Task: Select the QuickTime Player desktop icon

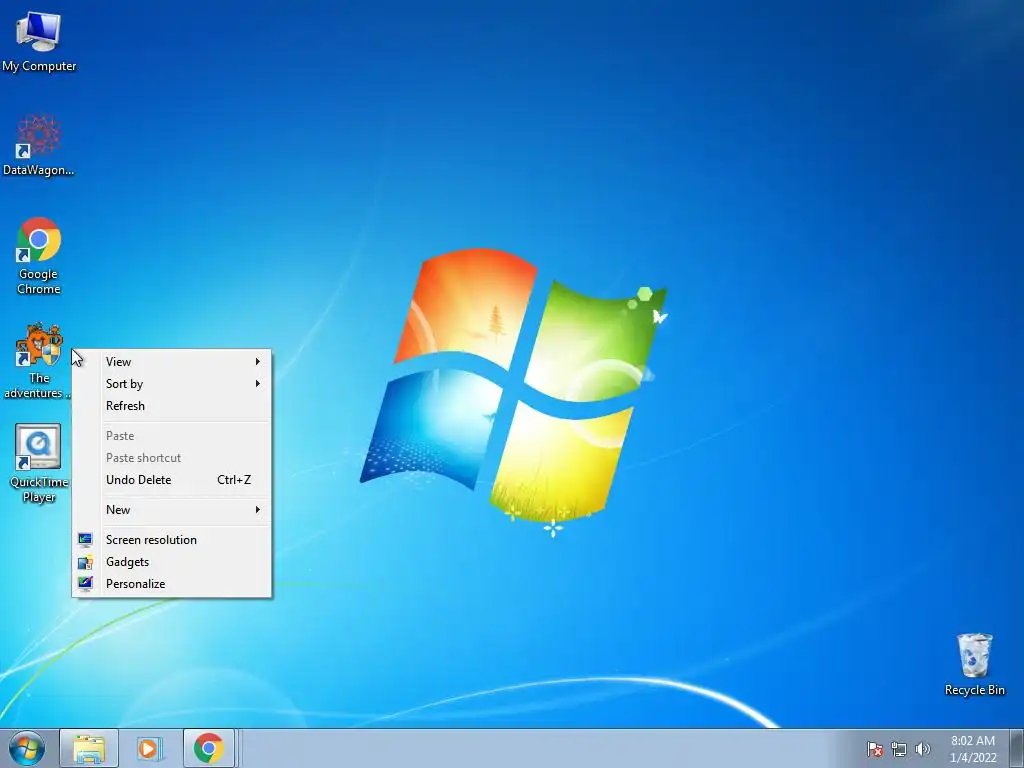Action: (39, 463)
